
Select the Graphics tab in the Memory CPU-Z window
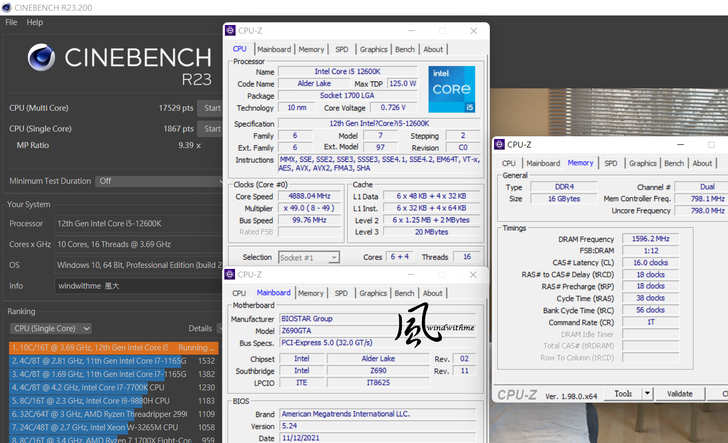pyautogui.click(x=642, y=163)
